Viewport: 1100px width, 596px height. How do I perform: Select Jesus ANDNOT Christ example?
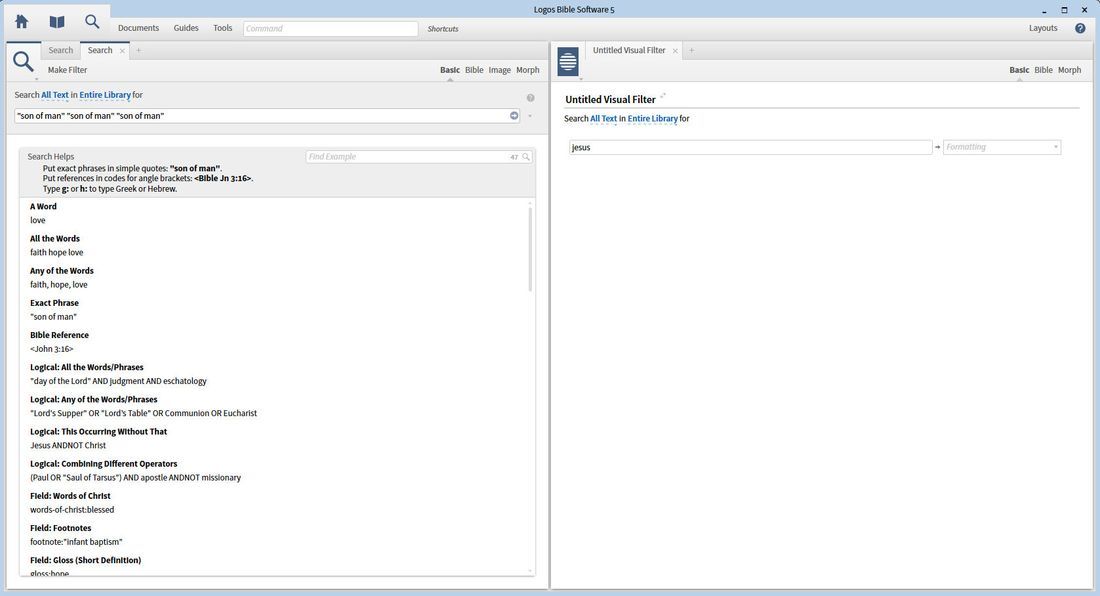click(68, 445)
